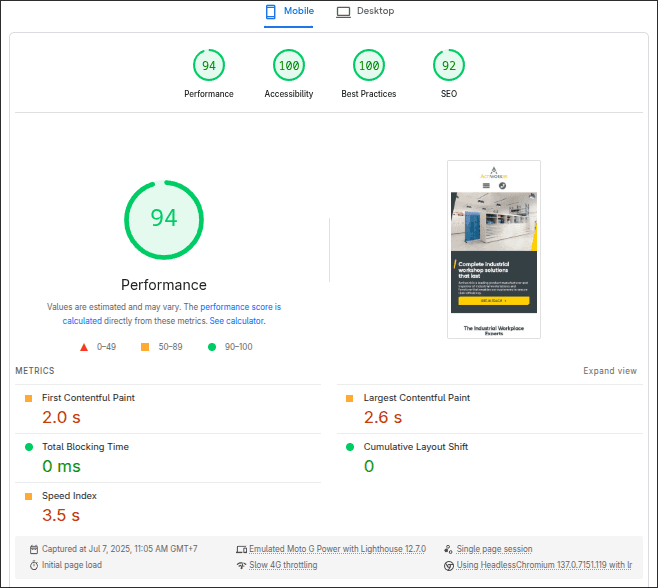Click Using HeadlessChromium 137.0.7151.119

click(544, 565)
